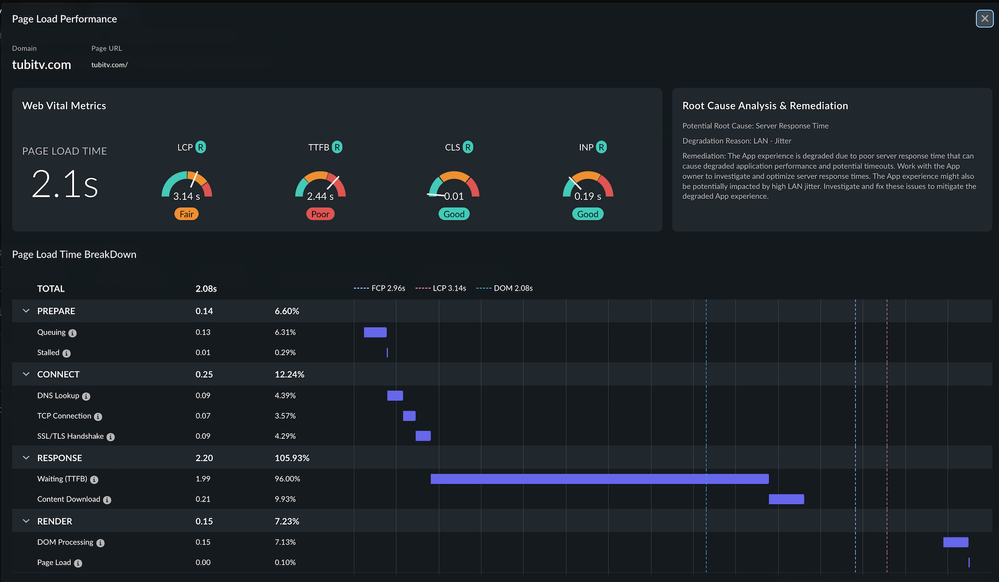This screenshot has width=999, height=582.
Task: Click the tubitv.com/ page URL
Action: 110,65
